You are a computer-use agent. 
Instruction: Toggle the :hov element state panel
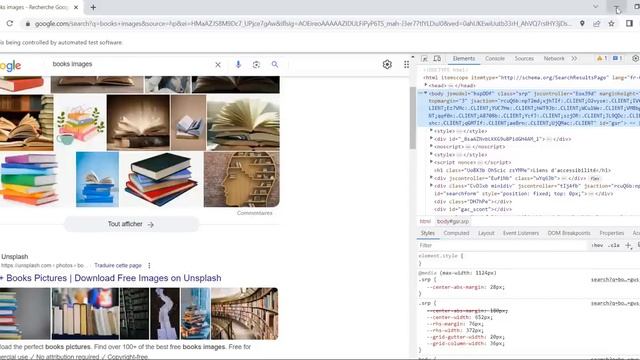pos(597,245)
